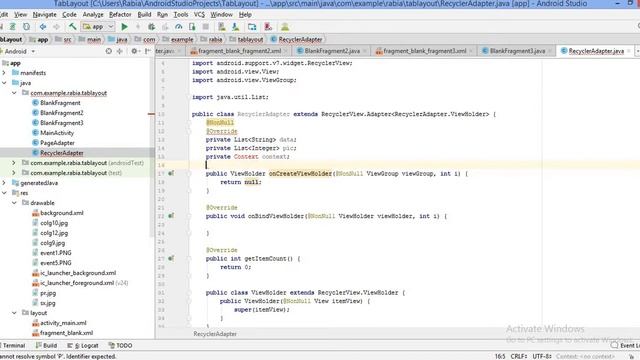Run the app with the green play icon
Screen dimensions: 640x360
click(124, 27)
